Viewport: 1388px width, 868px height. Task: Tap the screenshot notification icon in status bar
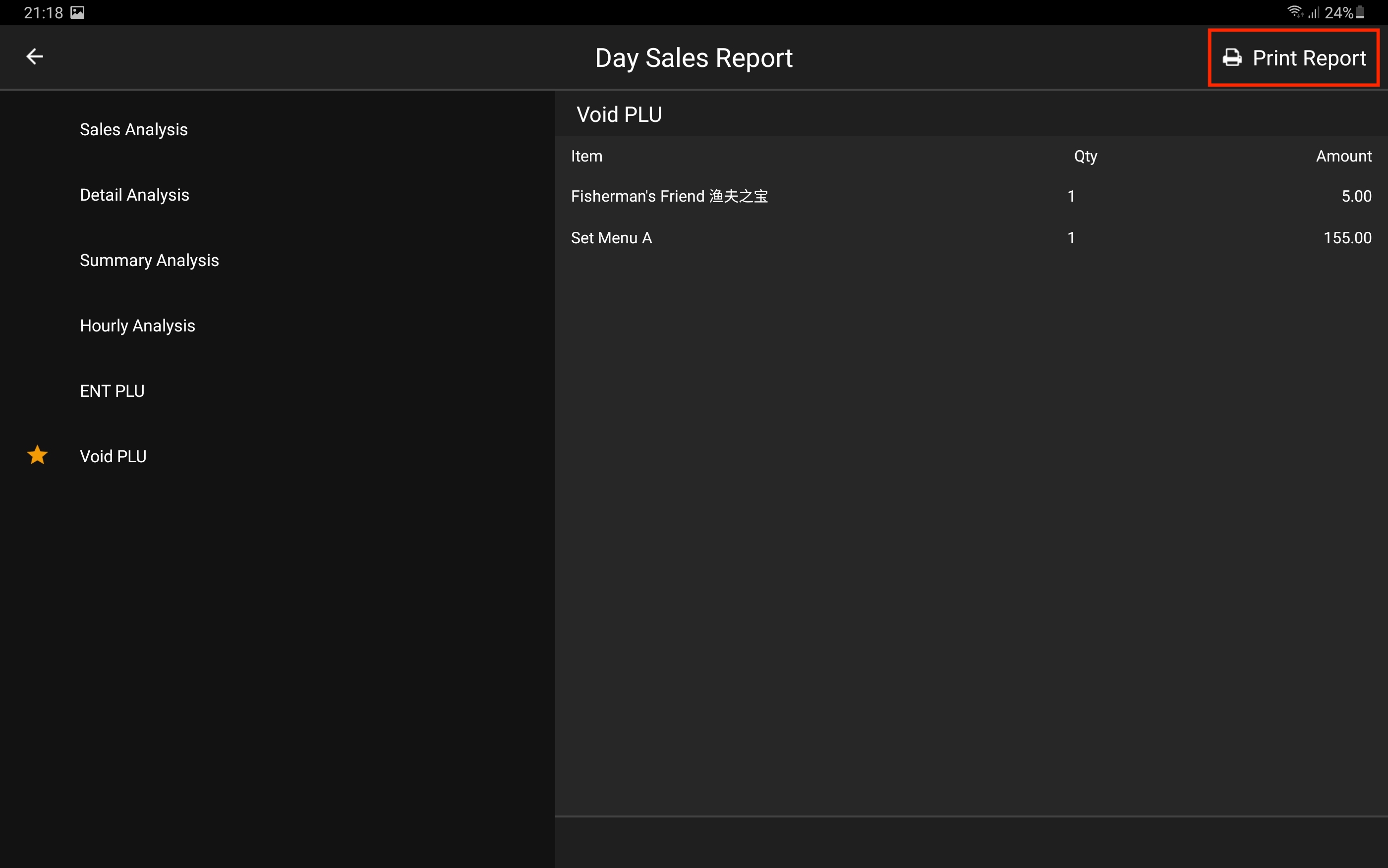[x=77, y=12]
